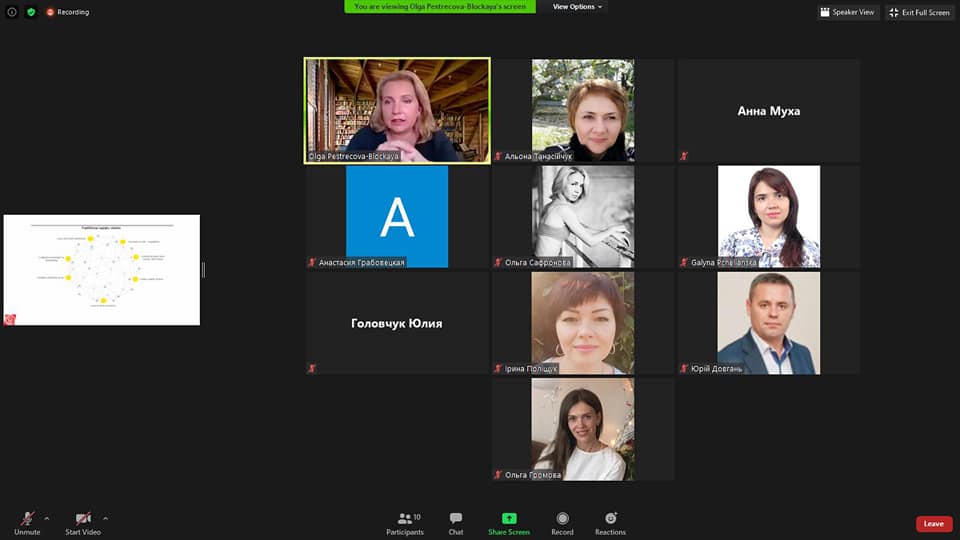
Task: Click the green Share Screen icon
Action: 509,519
